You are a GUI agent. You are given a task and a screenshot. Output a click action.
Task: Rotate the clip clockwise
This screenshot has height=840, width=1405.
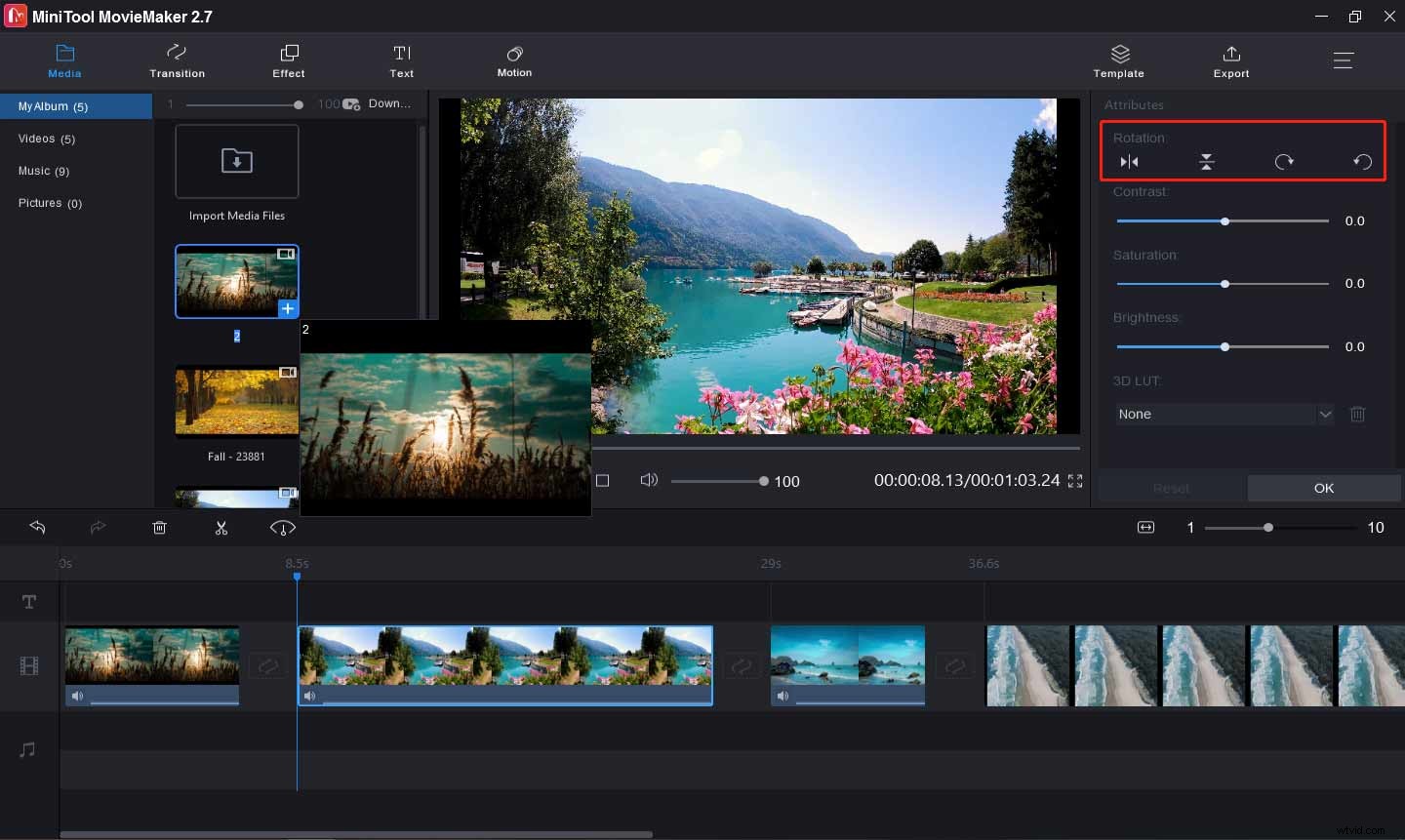(1285, 161)
